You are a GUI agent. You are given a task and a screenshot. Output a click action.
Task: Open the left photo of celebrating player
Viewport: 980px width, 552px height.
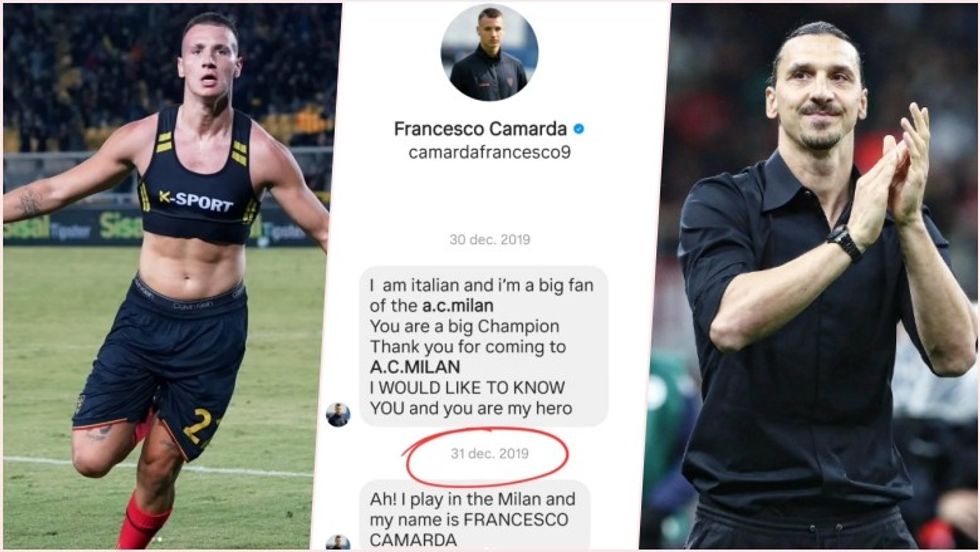pos(166,276)
